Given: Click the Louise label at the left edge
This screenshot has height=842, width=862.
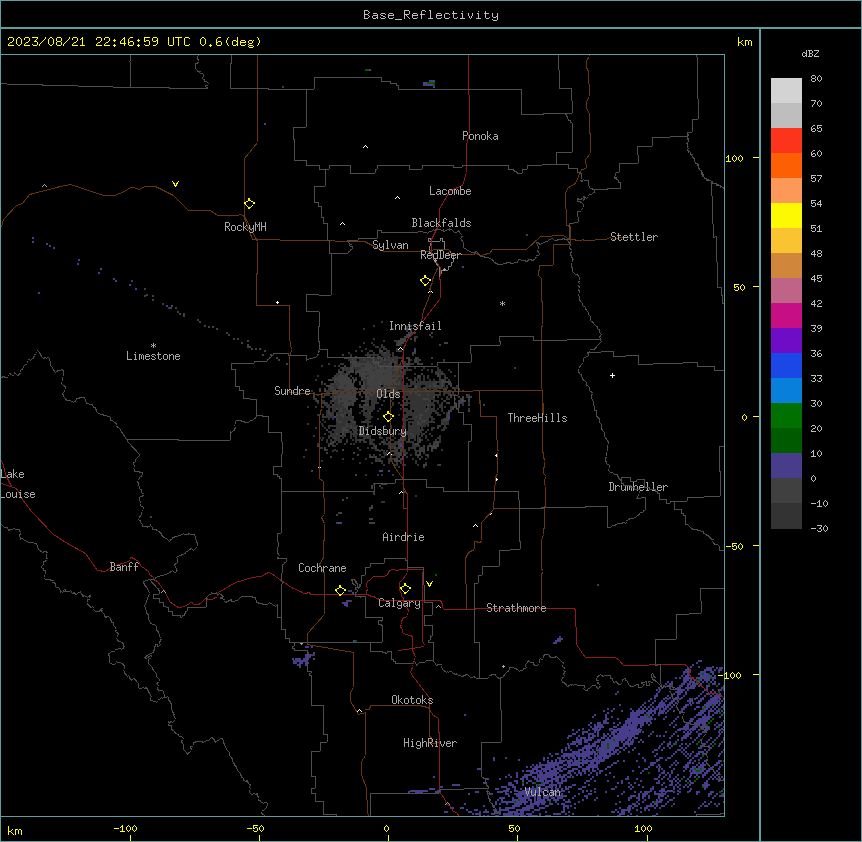Looking at the screenshot, I should (x=18, y=494).
